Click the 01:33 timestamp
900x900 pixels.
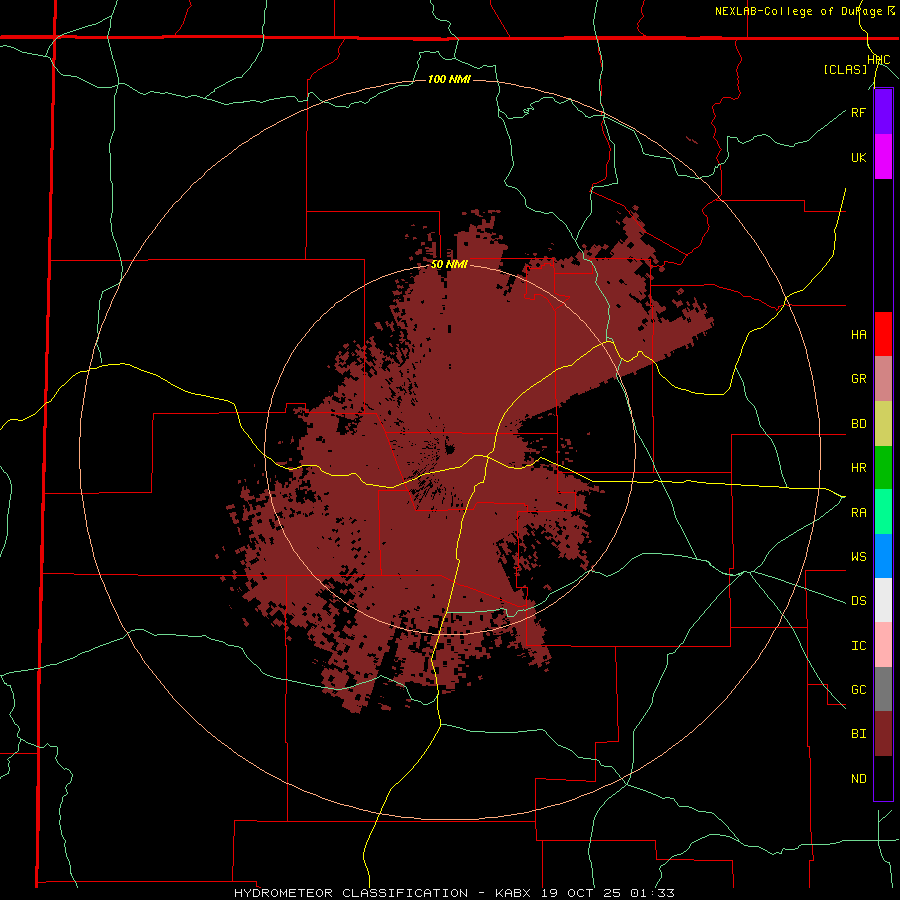pos(651,893)
